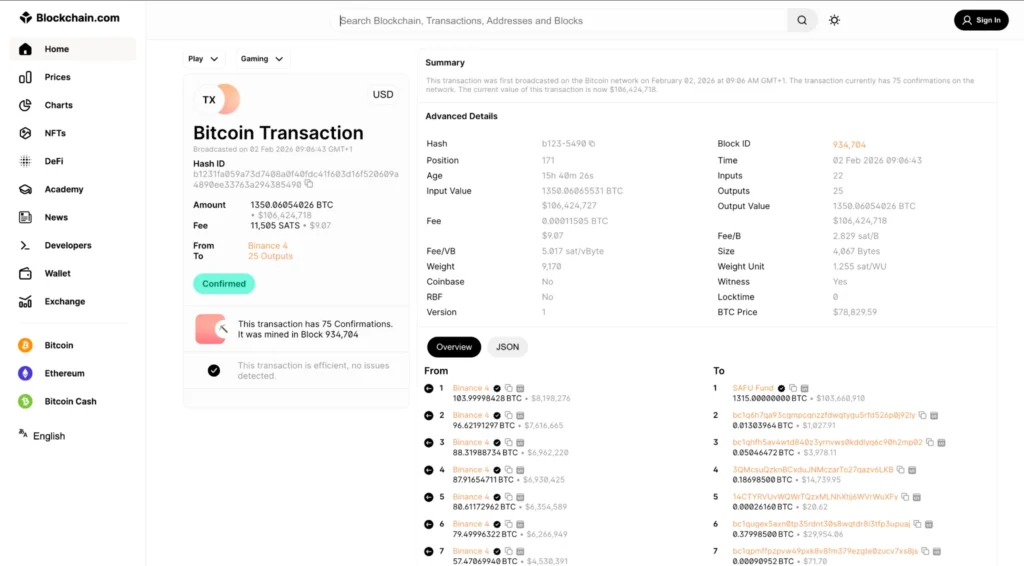The height and width of the screenshot is (566, 1024).
Task: Select the Overview tab
Action: pos(454,347)
